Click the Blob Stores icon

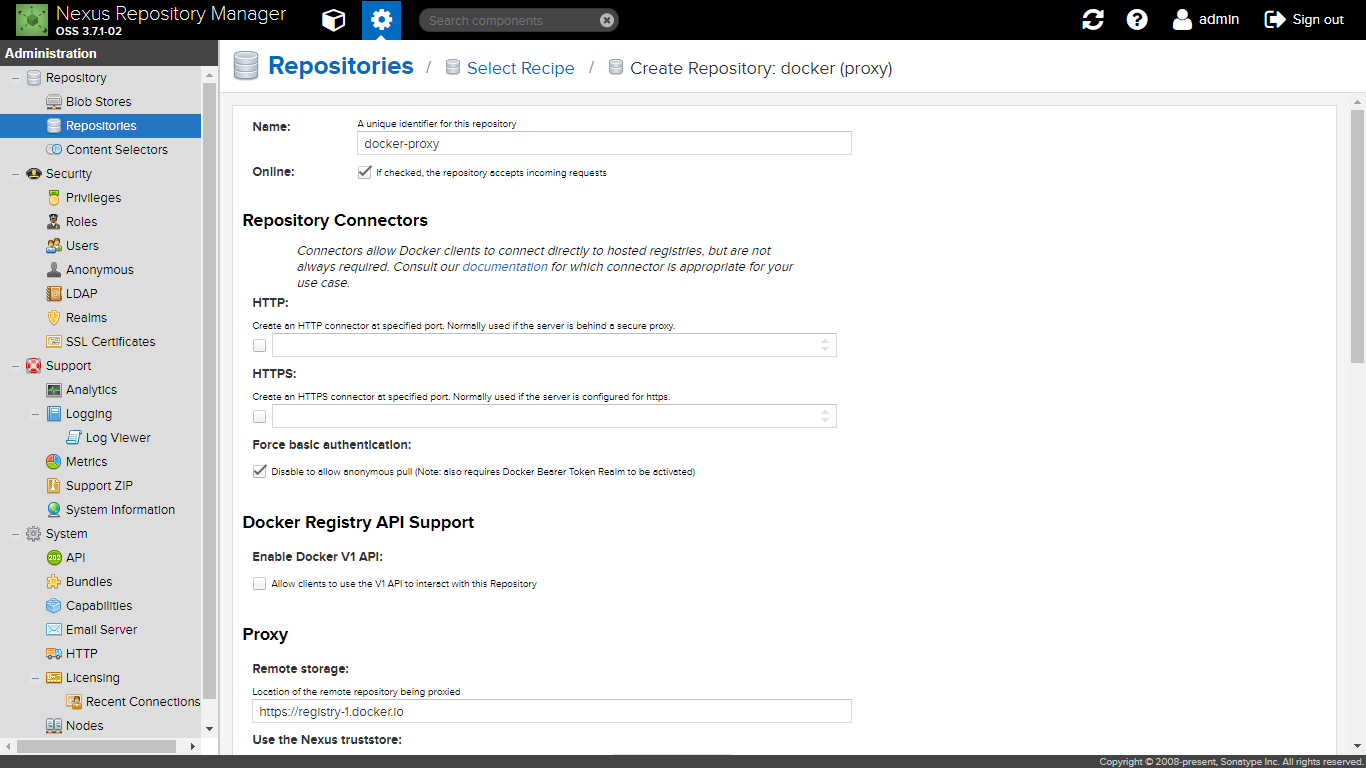[54, 102]
